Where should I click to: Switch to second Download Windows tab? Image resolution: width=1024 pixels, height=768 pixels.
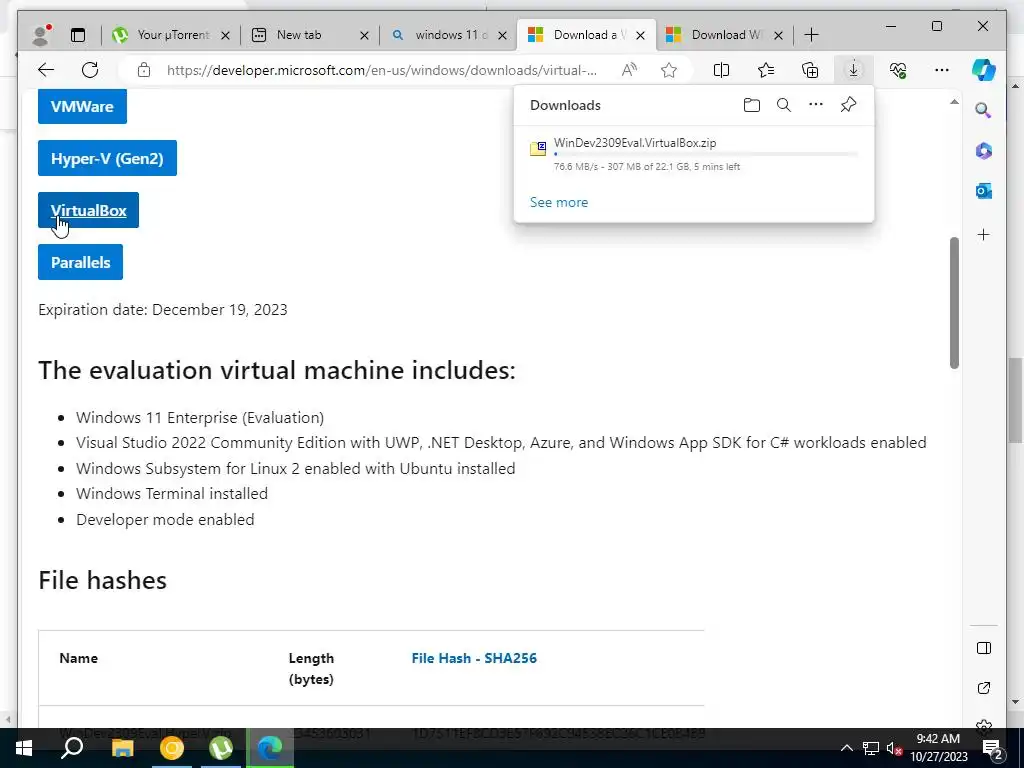click(717, 35)
